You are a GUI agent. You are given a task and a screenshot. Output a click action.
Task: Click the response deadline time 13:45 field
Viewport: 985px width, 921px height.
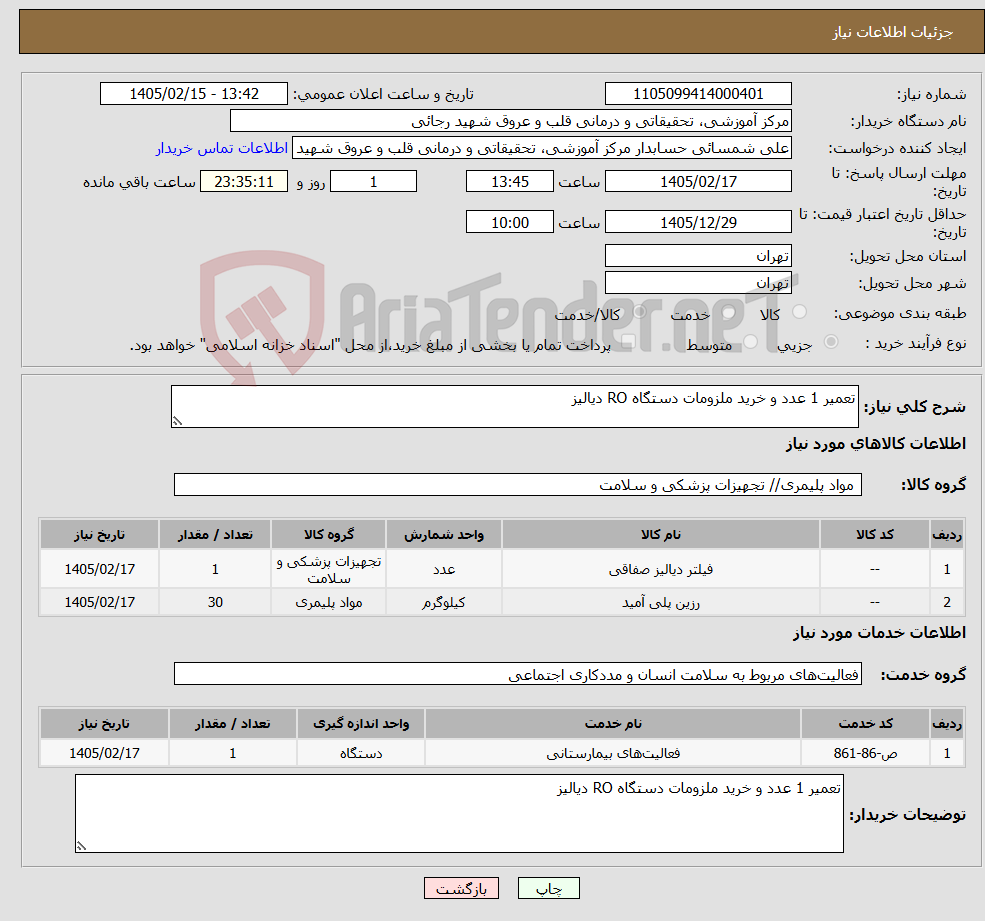click(509, 182)
